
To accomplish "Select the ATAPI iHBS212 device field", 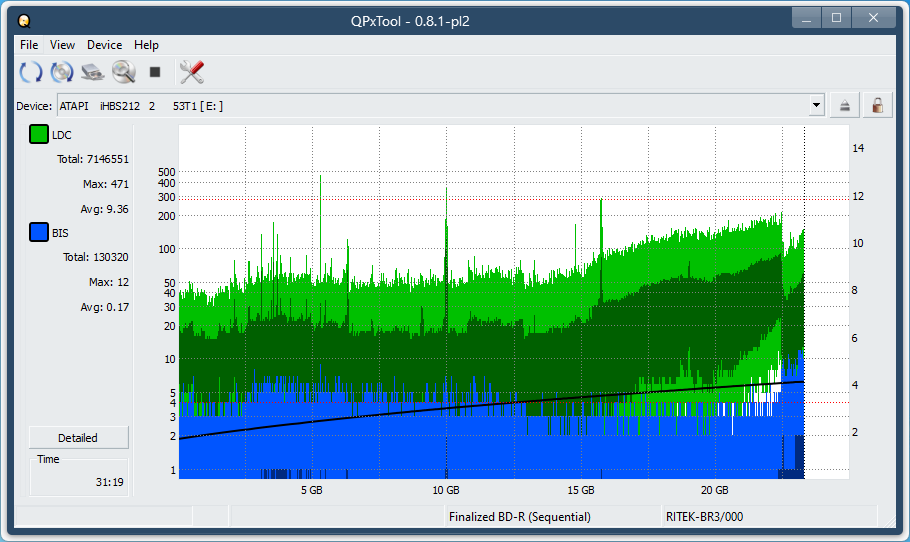I will click(440, 106).
